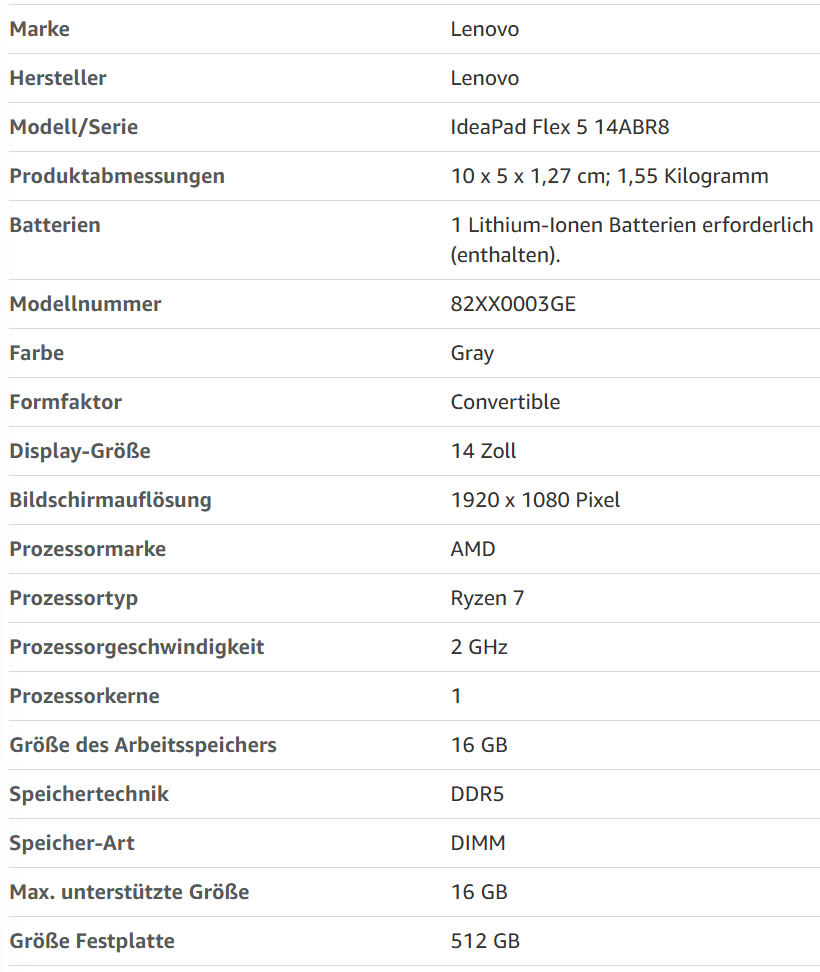The width and height of the screenshot is (820, 972).
Task: Select the Max. unterstützte Größe label
Action: tap(130, 891)
